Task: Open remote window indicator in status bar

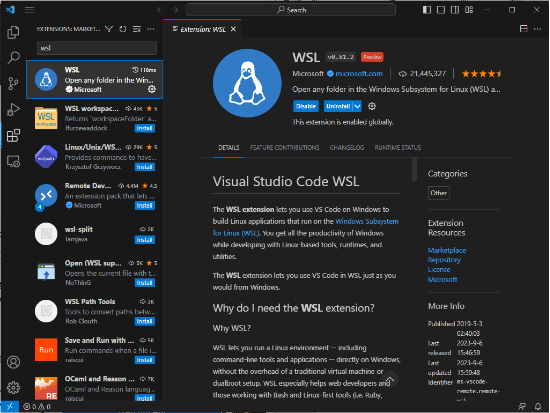Action: click(x=10, y=407)
